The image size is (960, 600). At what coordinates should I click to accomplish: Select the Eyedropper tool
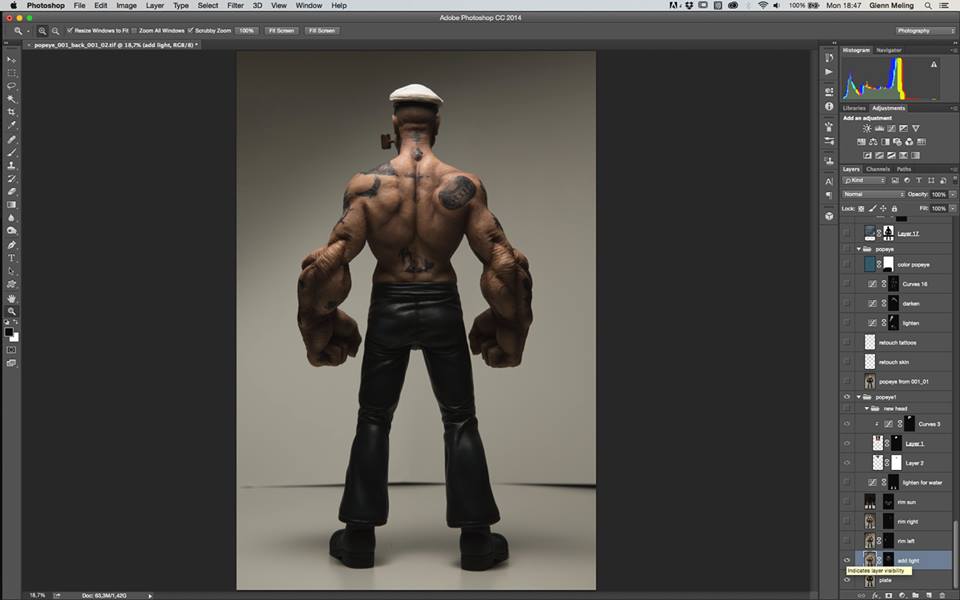coord(12,125)
